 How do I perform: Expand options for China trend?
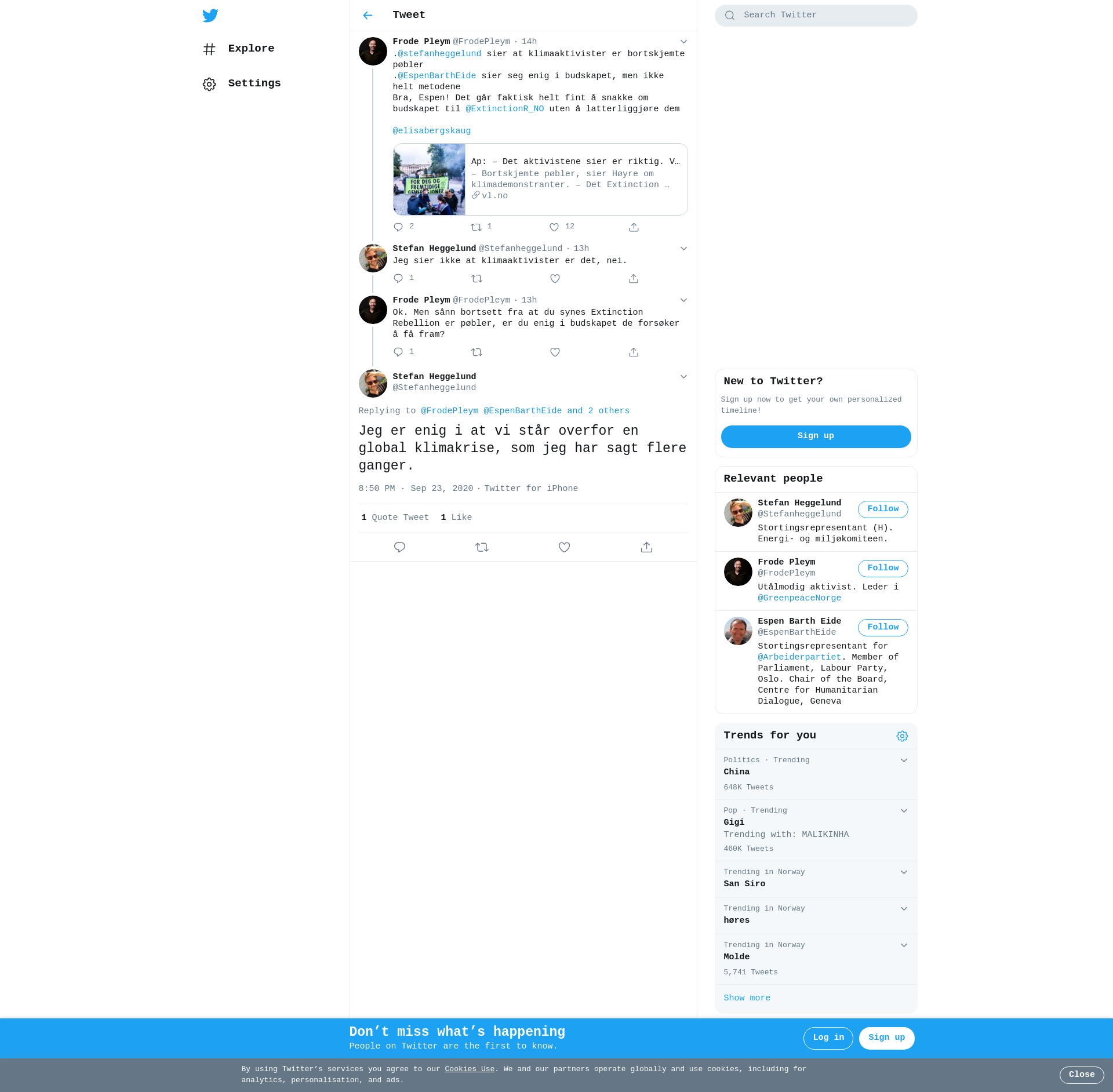pyautogui.click(x=904, y=760)
